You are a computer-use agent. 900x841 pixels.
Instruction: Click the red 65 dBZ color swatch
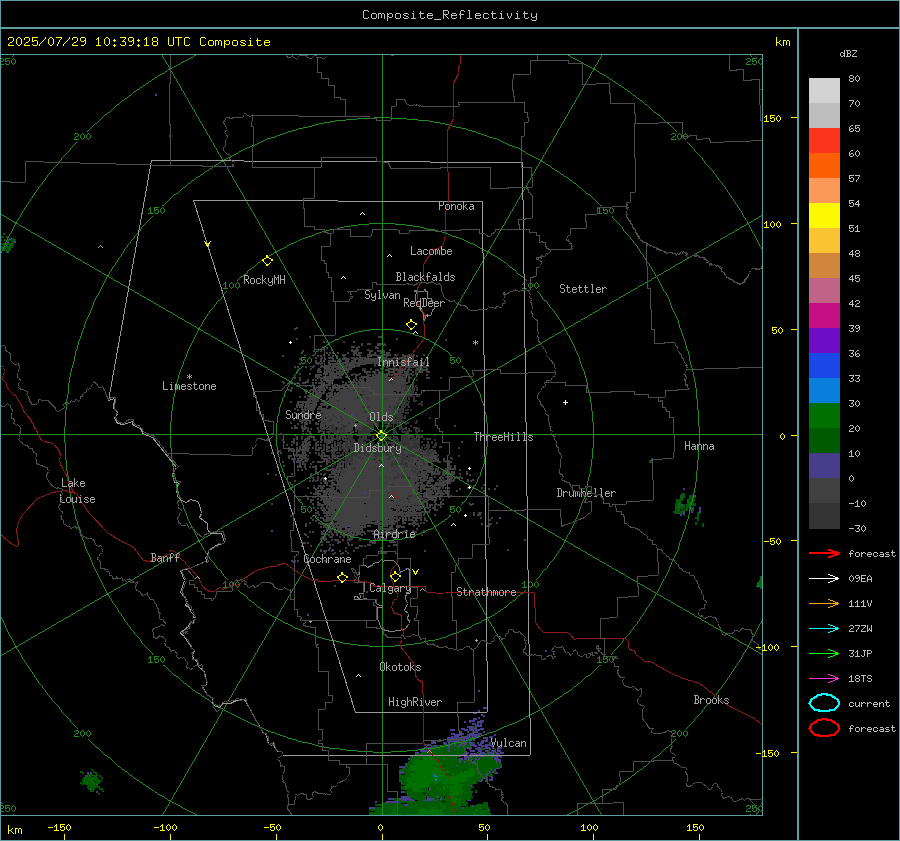click(x=824, y=140)
